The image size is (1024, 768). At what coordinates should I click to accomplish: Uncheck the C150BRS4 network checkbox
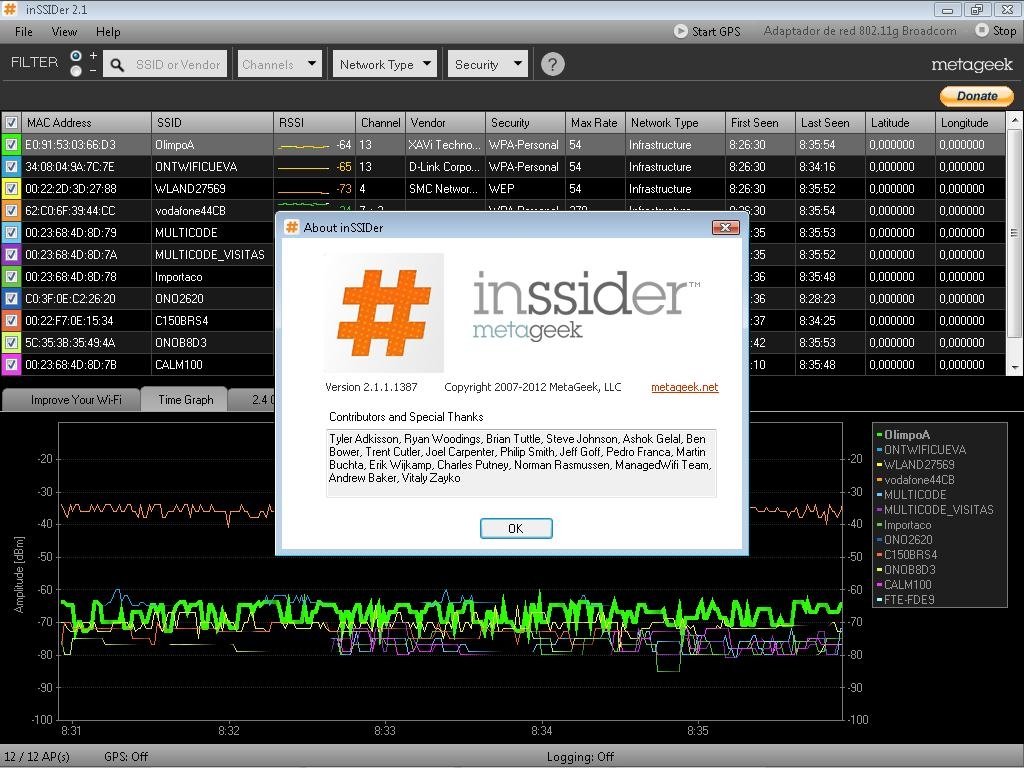11,321
